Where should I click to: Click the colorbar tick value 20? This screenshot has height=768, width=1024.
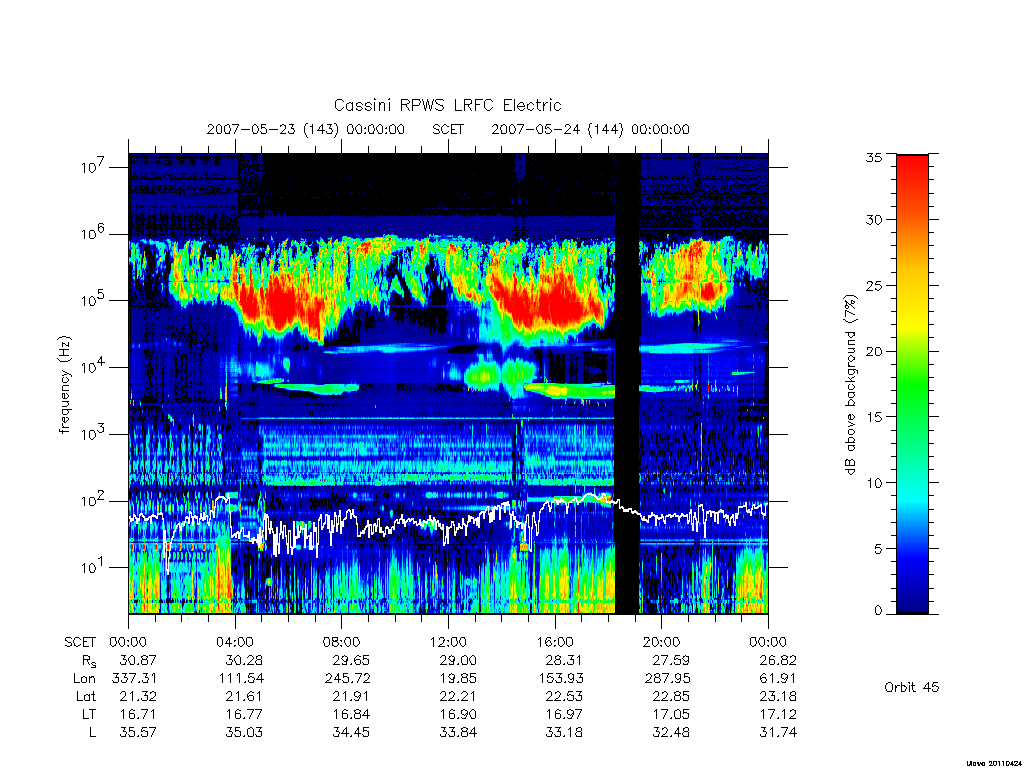coord(873,351)
